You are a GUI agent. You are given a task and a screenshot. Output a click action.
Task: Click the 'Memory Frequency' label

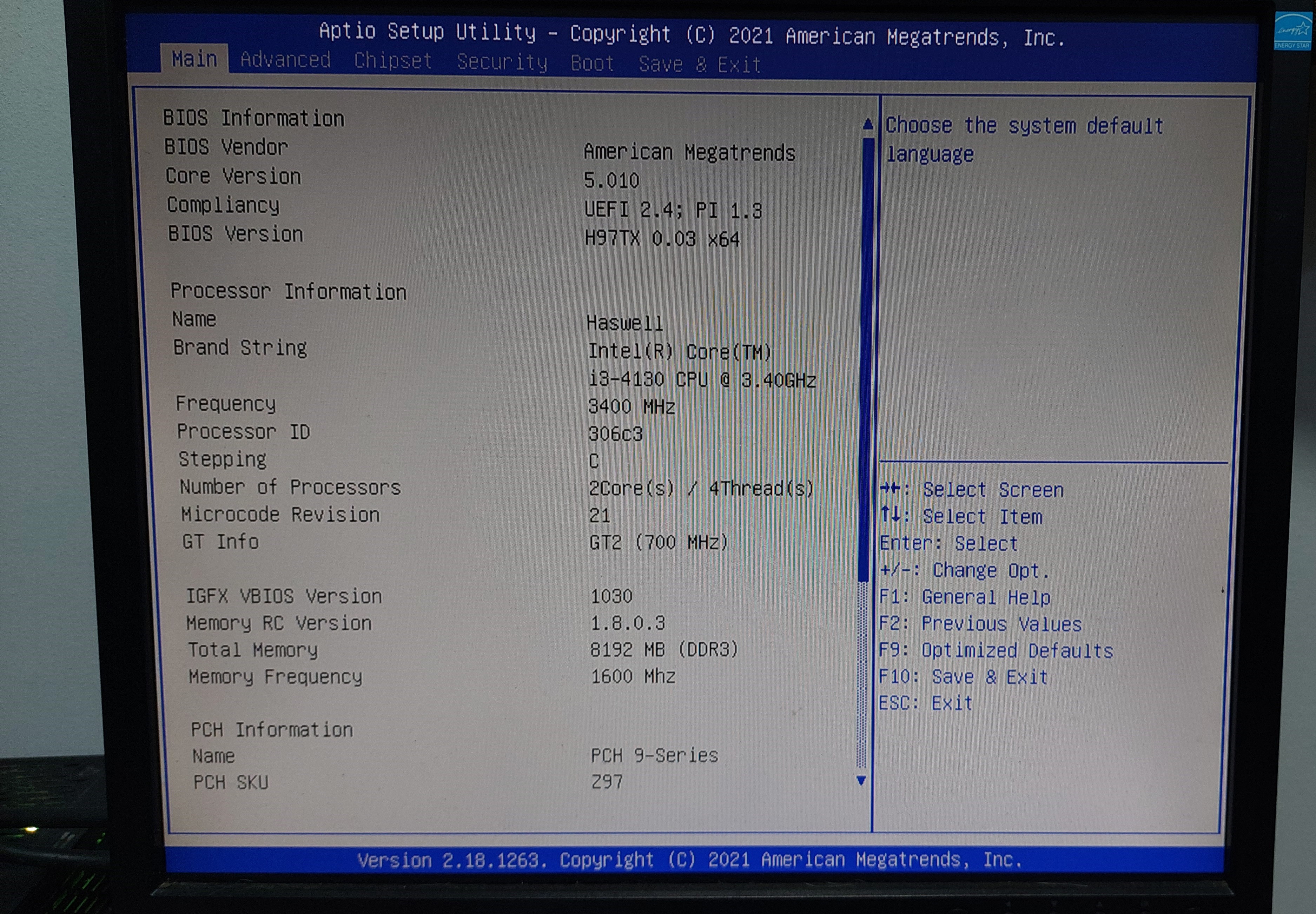click(276, 677)
